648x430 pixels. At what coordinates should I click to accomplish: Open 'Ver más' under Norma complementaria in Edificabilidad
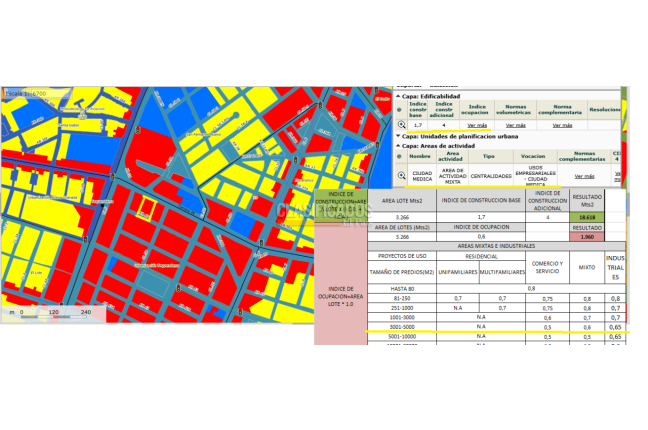coord(561,125)
